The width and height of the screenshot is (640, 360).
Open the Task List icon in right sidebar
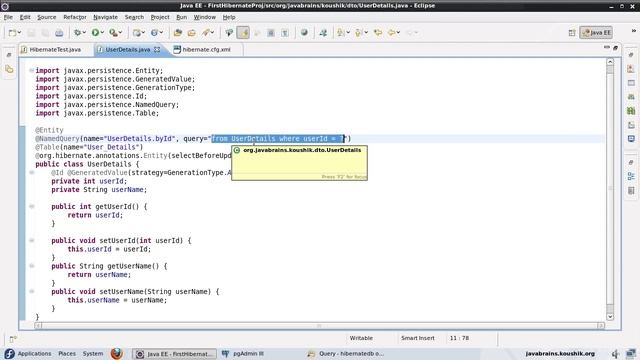coord(631,191)
